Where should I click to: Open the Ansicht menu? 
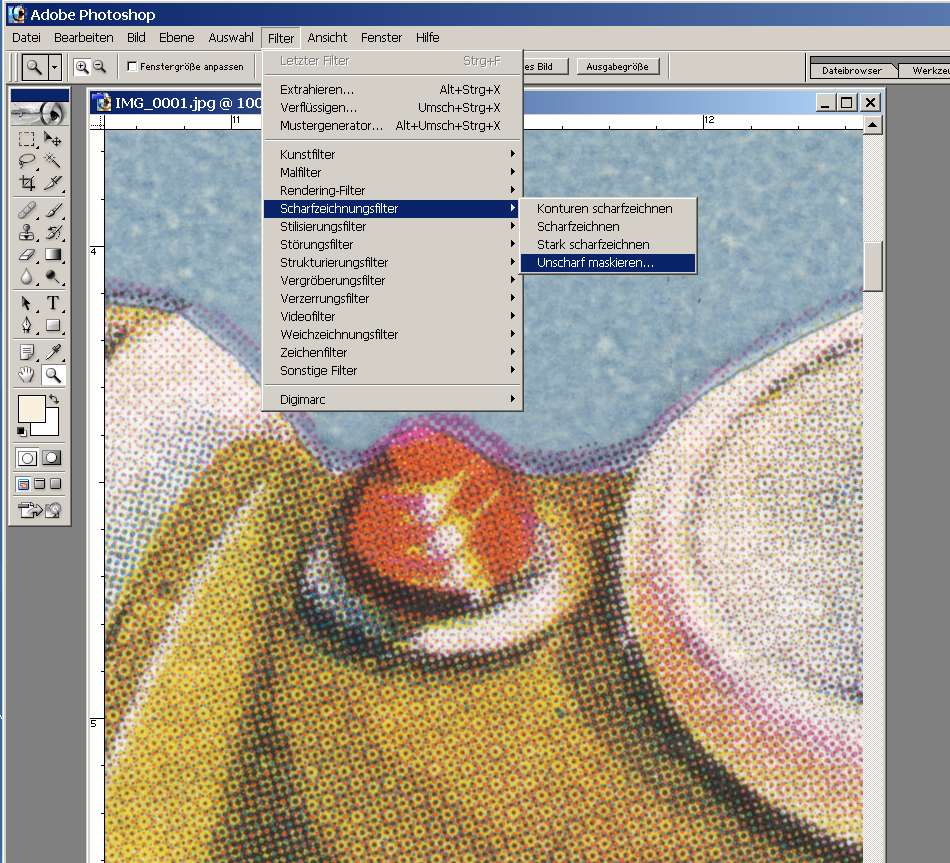click(x=327, y=38)
